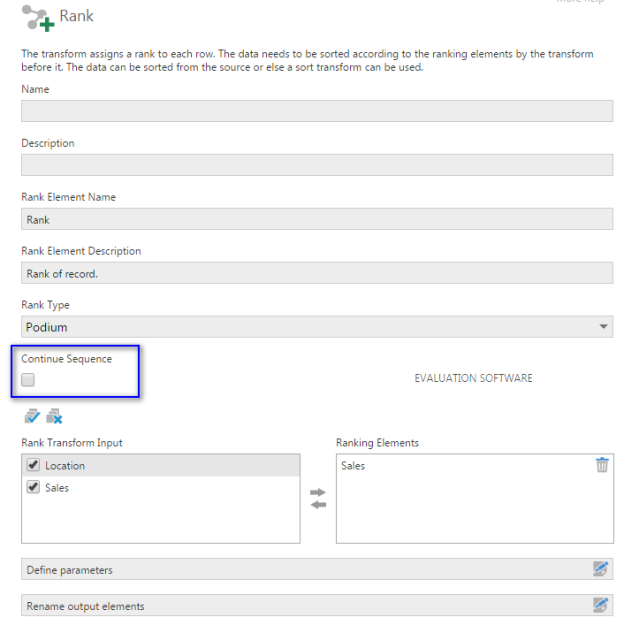Click the Podium rank type combo box
The width and height of the screenshot is (624, 625).
[x=300, y=327]
